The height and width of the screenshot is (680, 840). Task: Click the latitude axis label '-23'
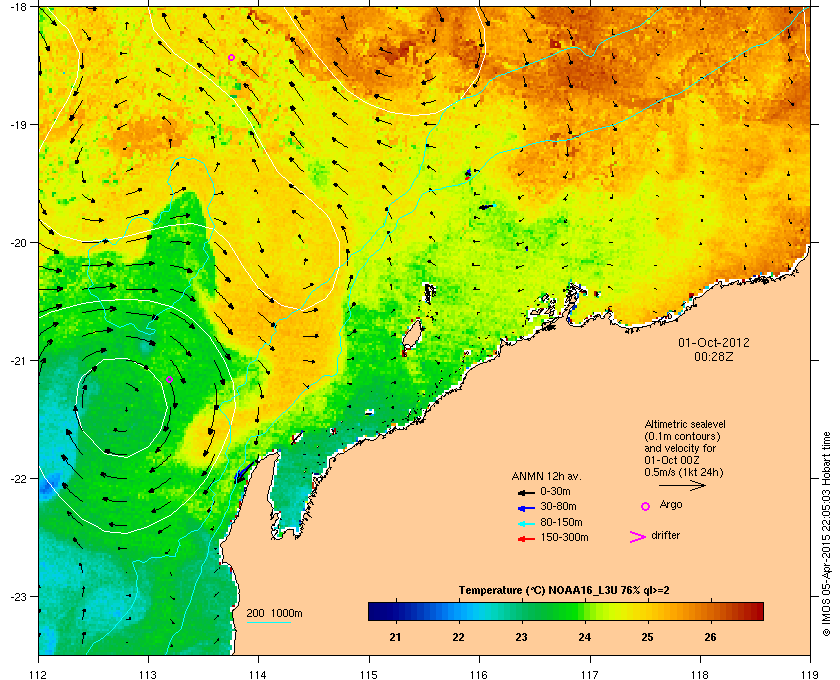tap(18, 596)
